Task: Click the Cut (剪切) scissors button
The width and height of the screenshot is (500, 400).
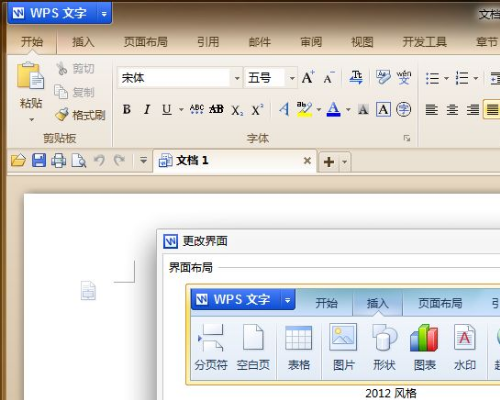Action: coord(75,69)
